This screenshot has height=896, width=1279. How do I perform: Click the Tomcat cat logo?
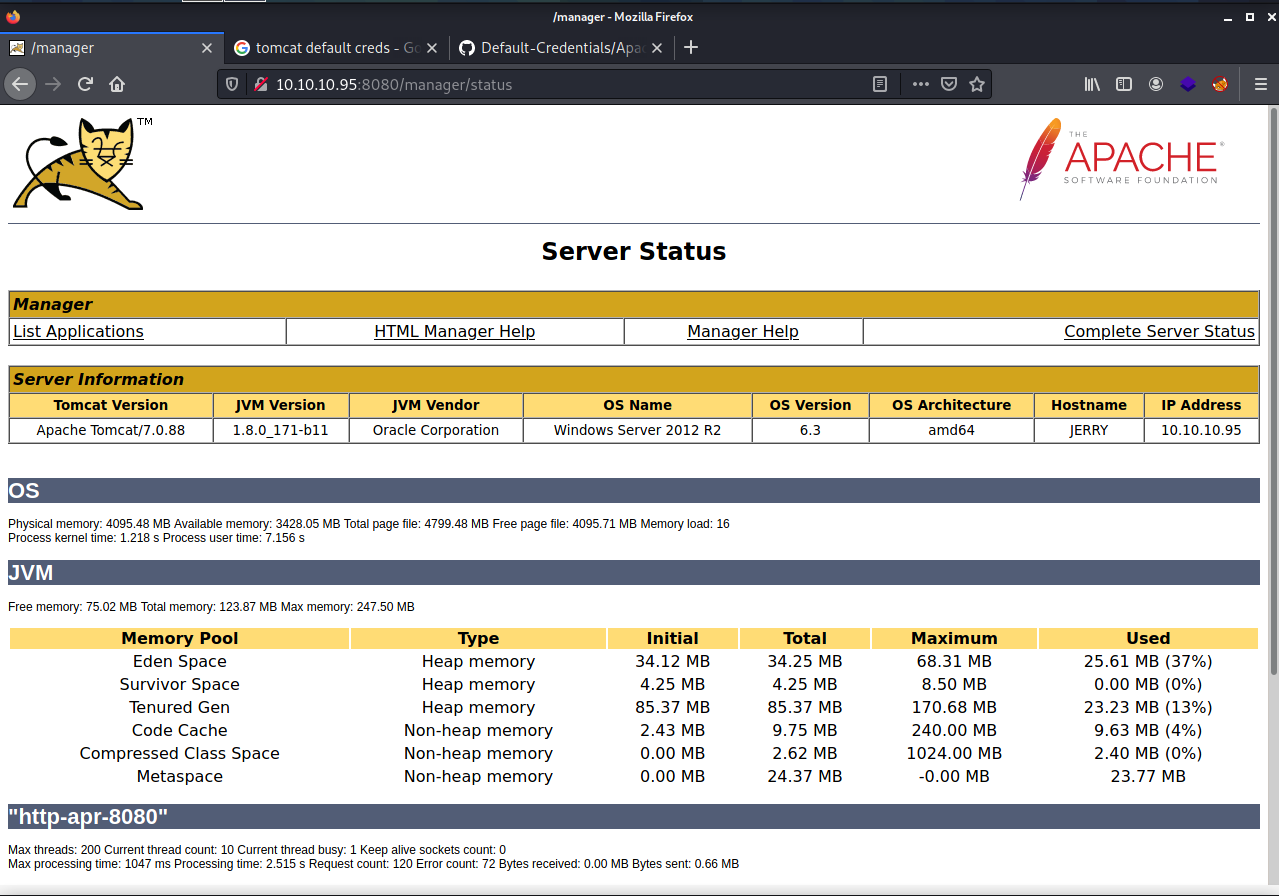click(82, 163)
